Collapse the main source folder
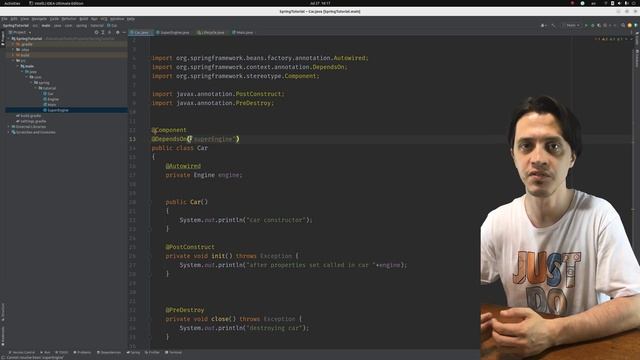 tap(18, 66)
